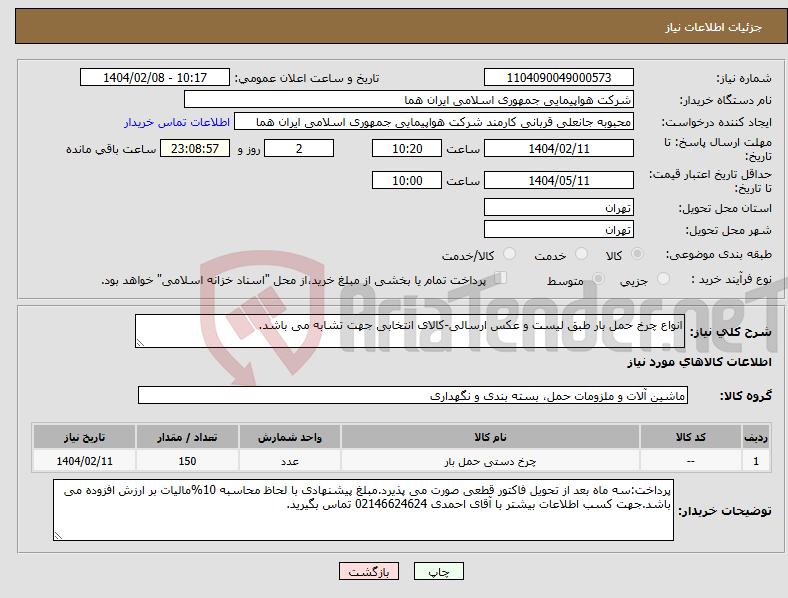Click the need date cell 1404/02/11 in the table
This screenshot has height=598, width=788.
tap(84, 461)
